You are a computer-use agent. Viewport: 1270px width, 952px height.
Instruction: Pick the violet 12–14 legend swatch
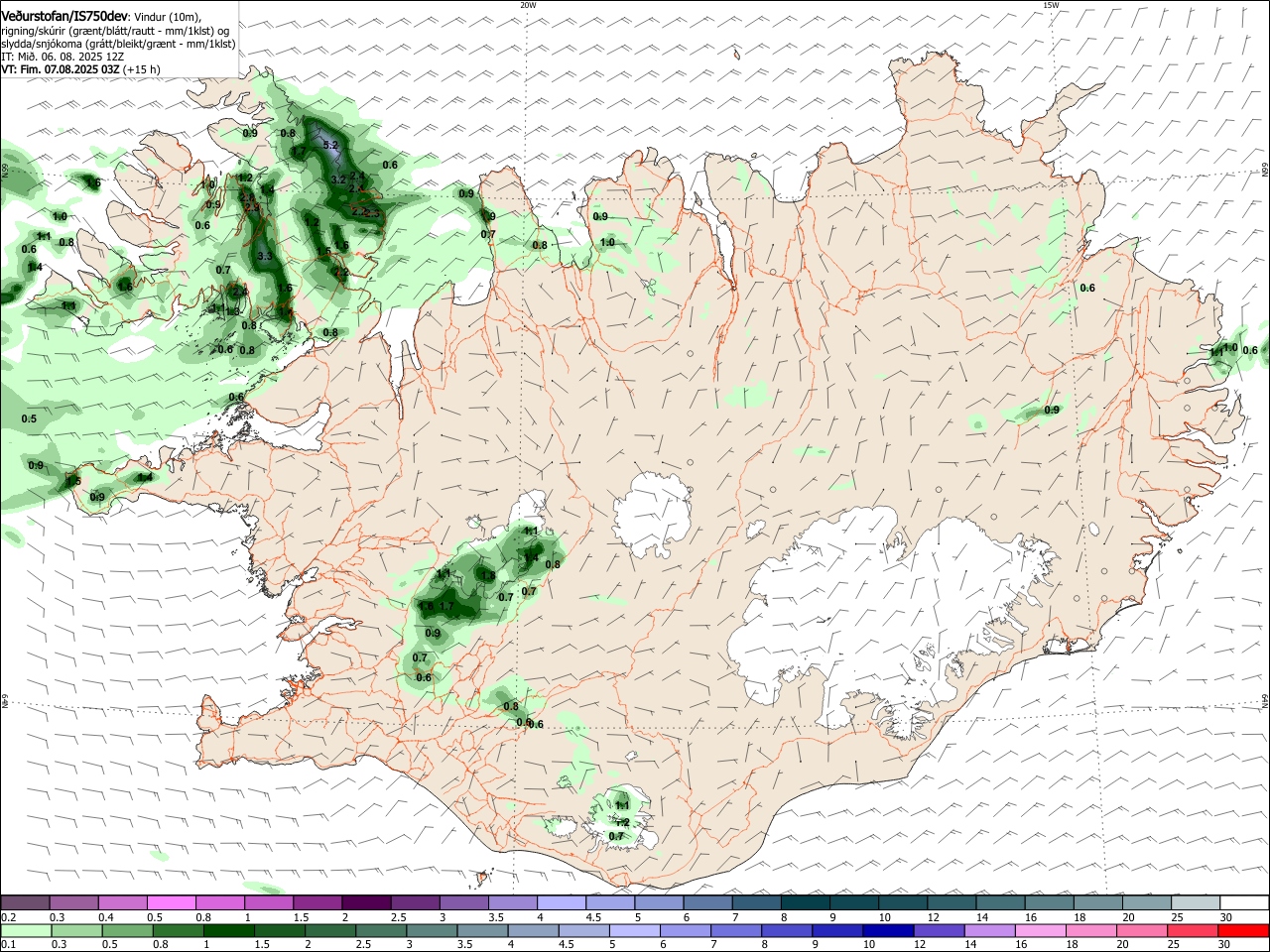tap(939, 930)
